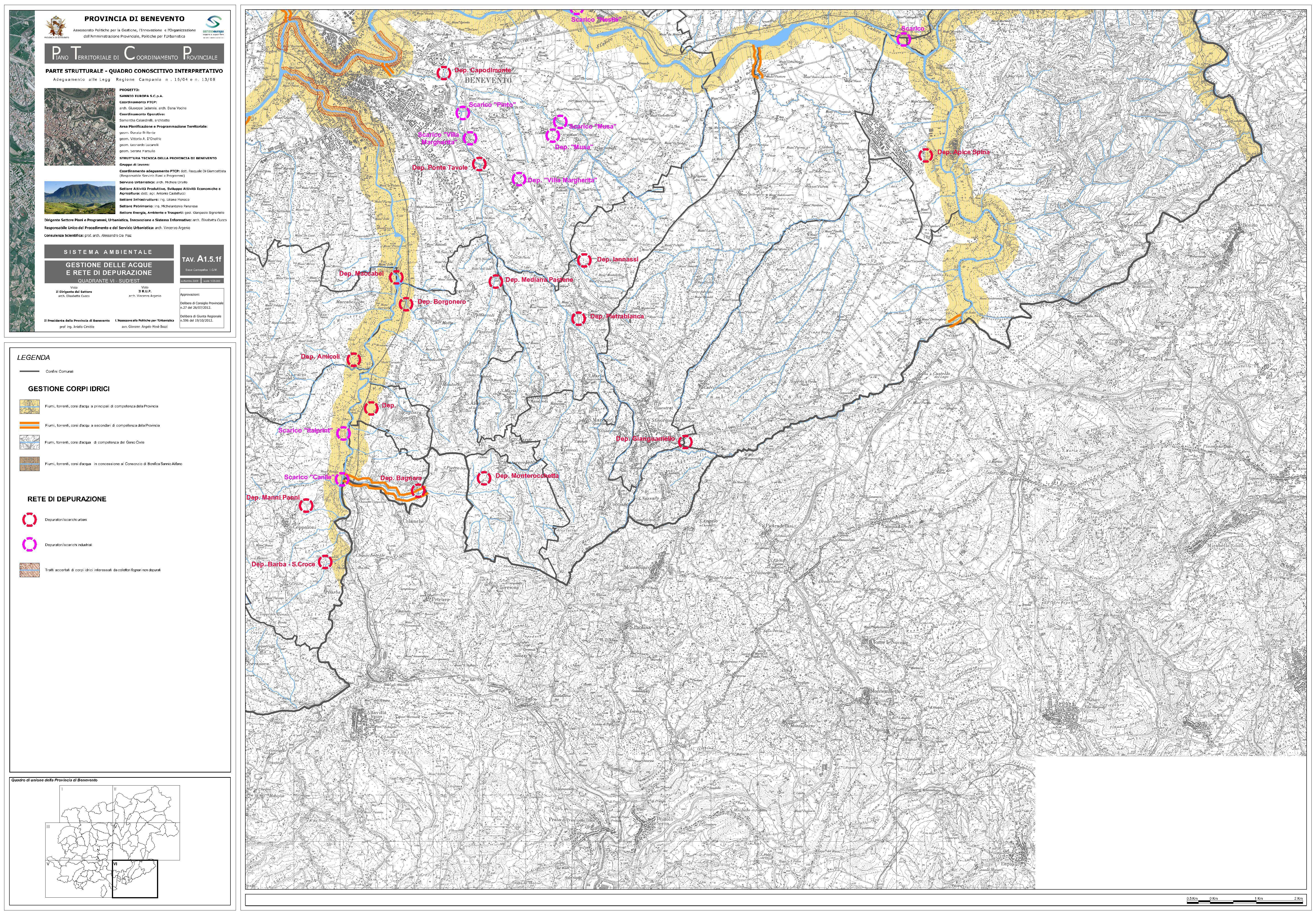Click "PARTE STRUTTURALE - QUADRO CONOSCITIVO INTERPRETATIVO"
Viewport: 1316px width, 915px height.
pyautogui.click(x=134, y=71)
